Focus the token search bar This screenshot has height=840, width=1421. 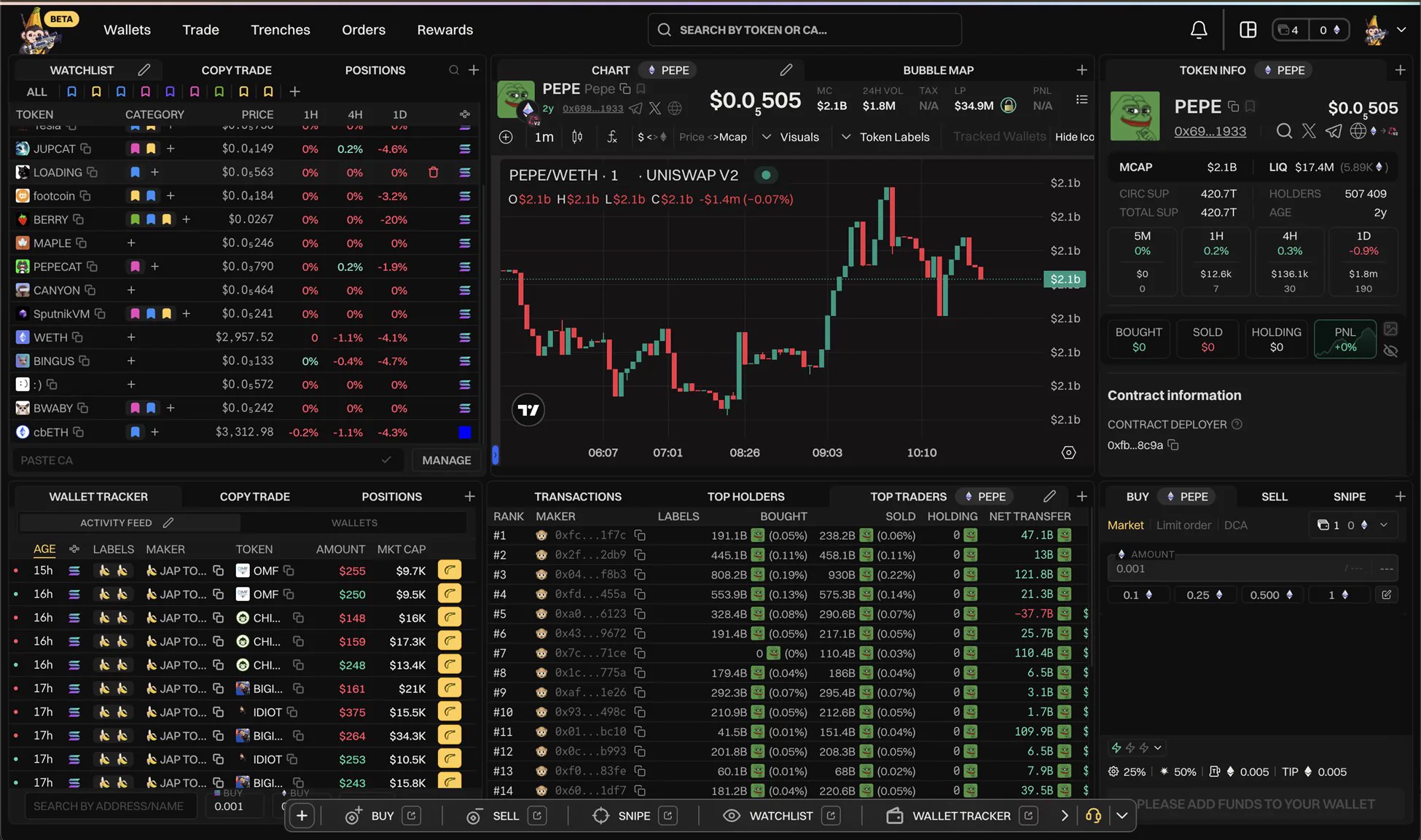point(805,30)
